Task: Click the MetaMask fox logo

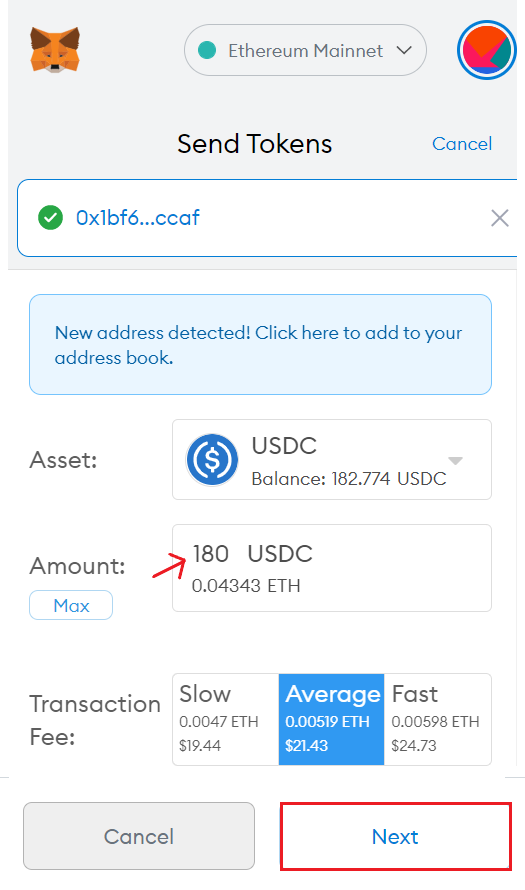Action: tap(55, 50)
